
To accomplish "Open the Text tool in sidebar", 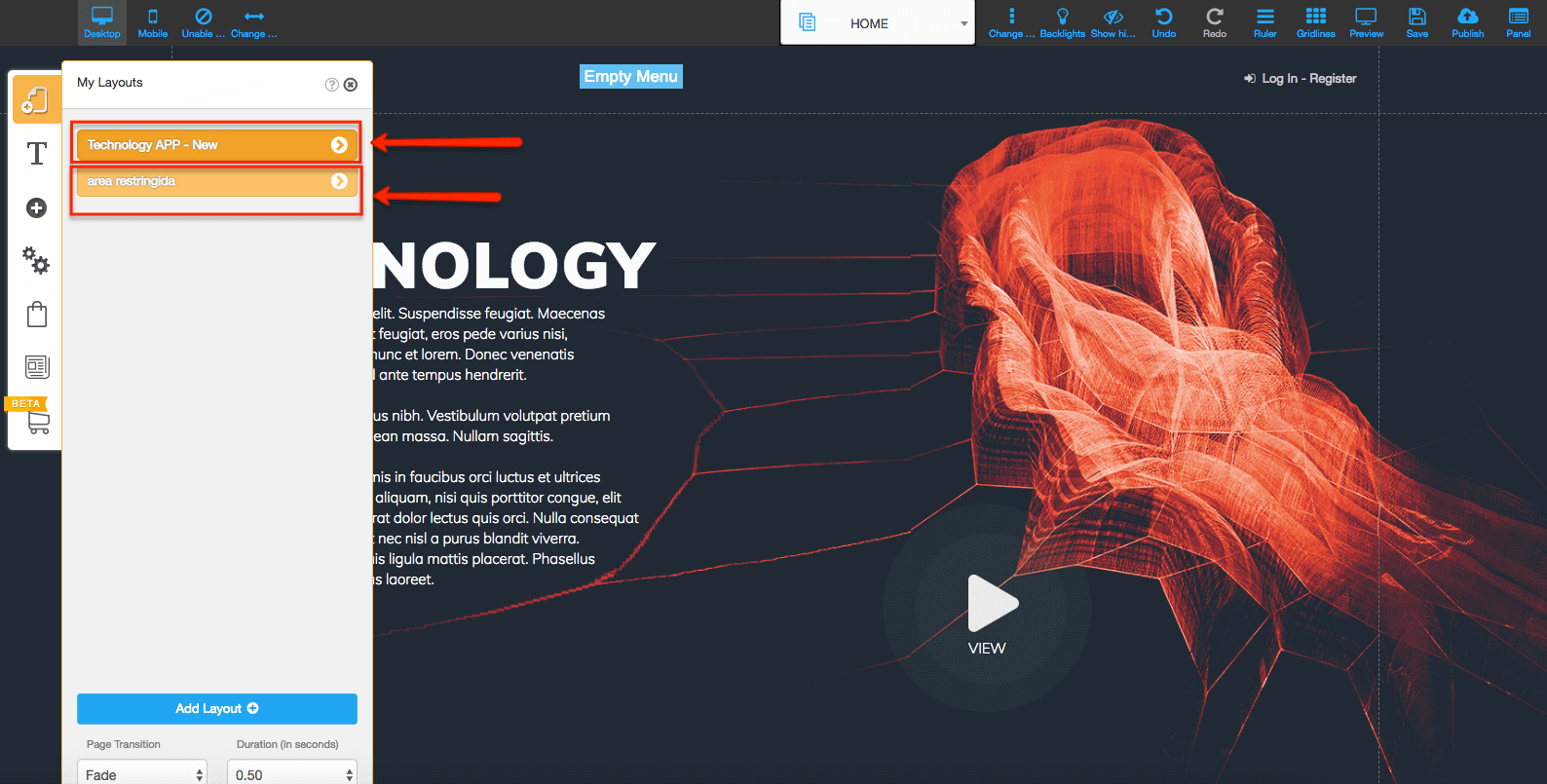I will 36,154.
